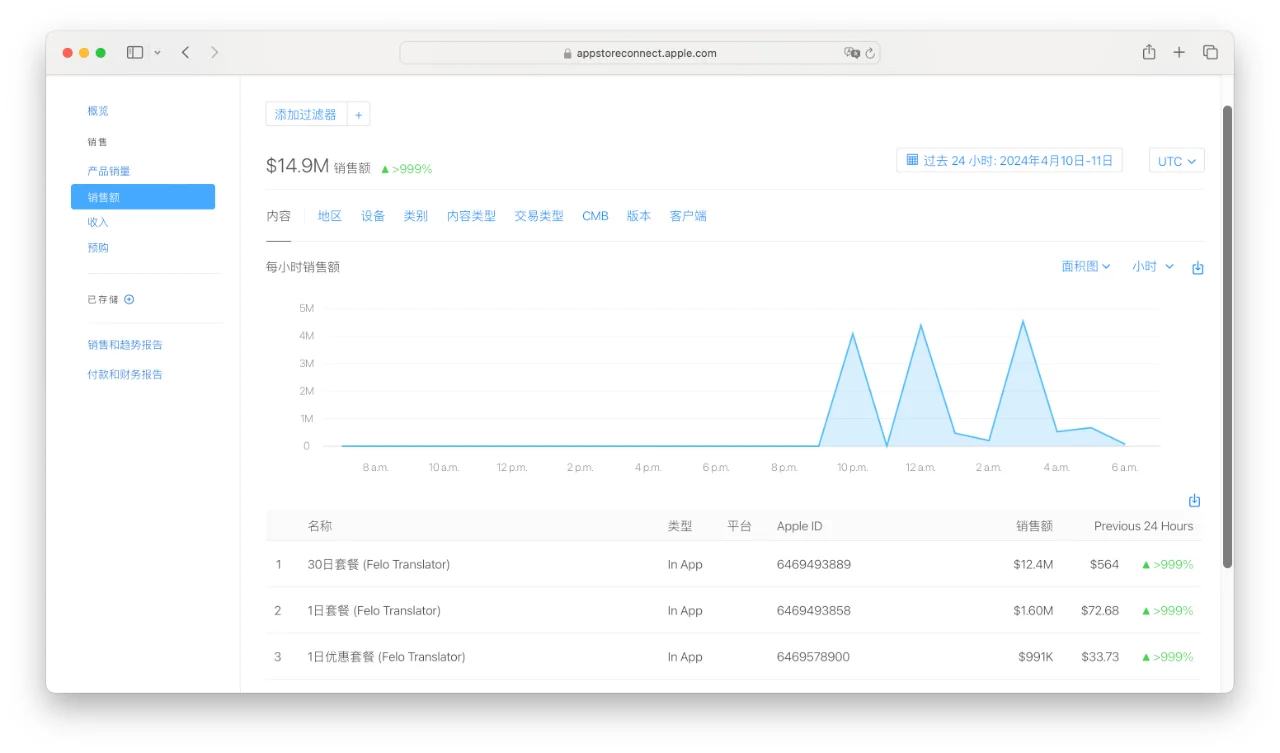
Task: Click the 名称 column header
Action: (x=320, y=526)
